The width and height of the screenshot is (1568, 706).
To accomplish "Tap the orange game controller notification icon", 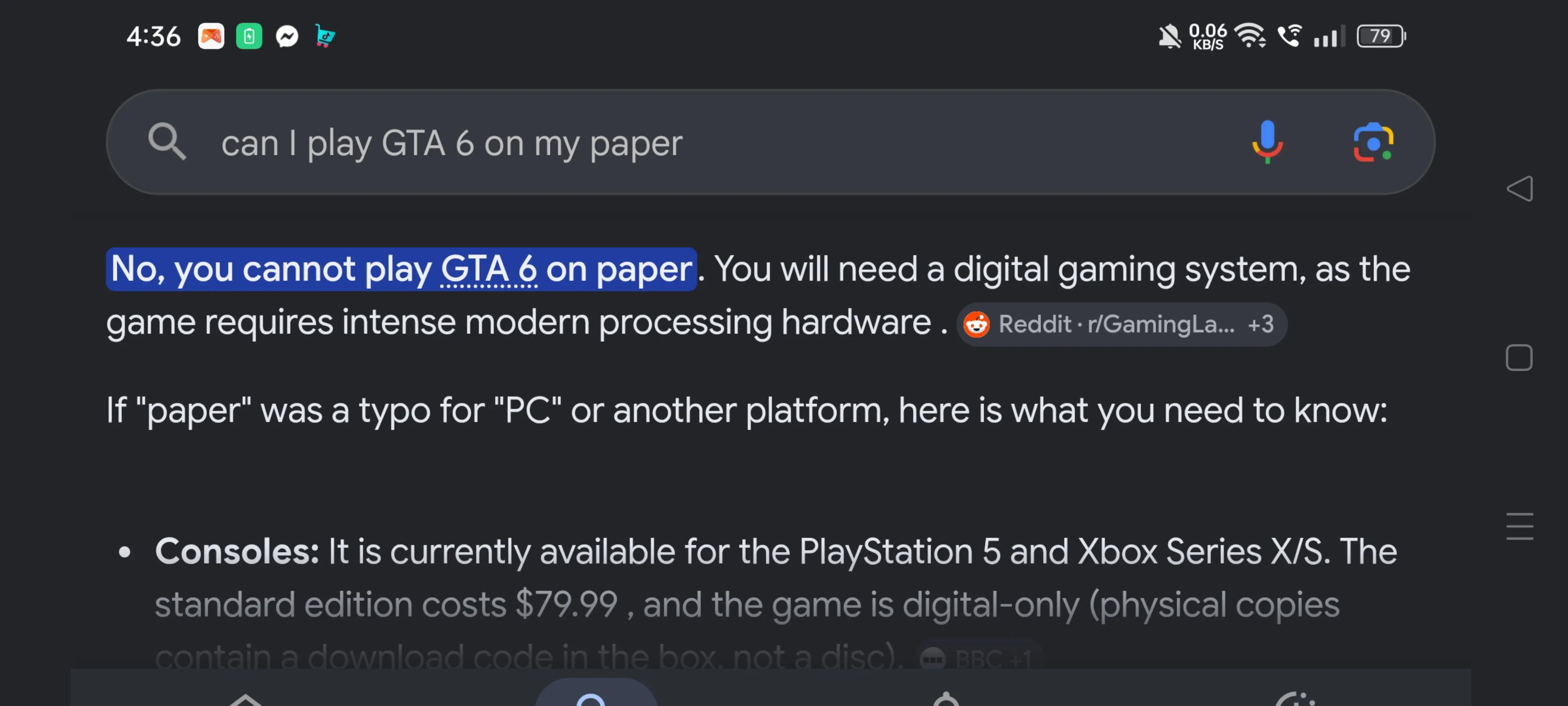I will 211,36.
